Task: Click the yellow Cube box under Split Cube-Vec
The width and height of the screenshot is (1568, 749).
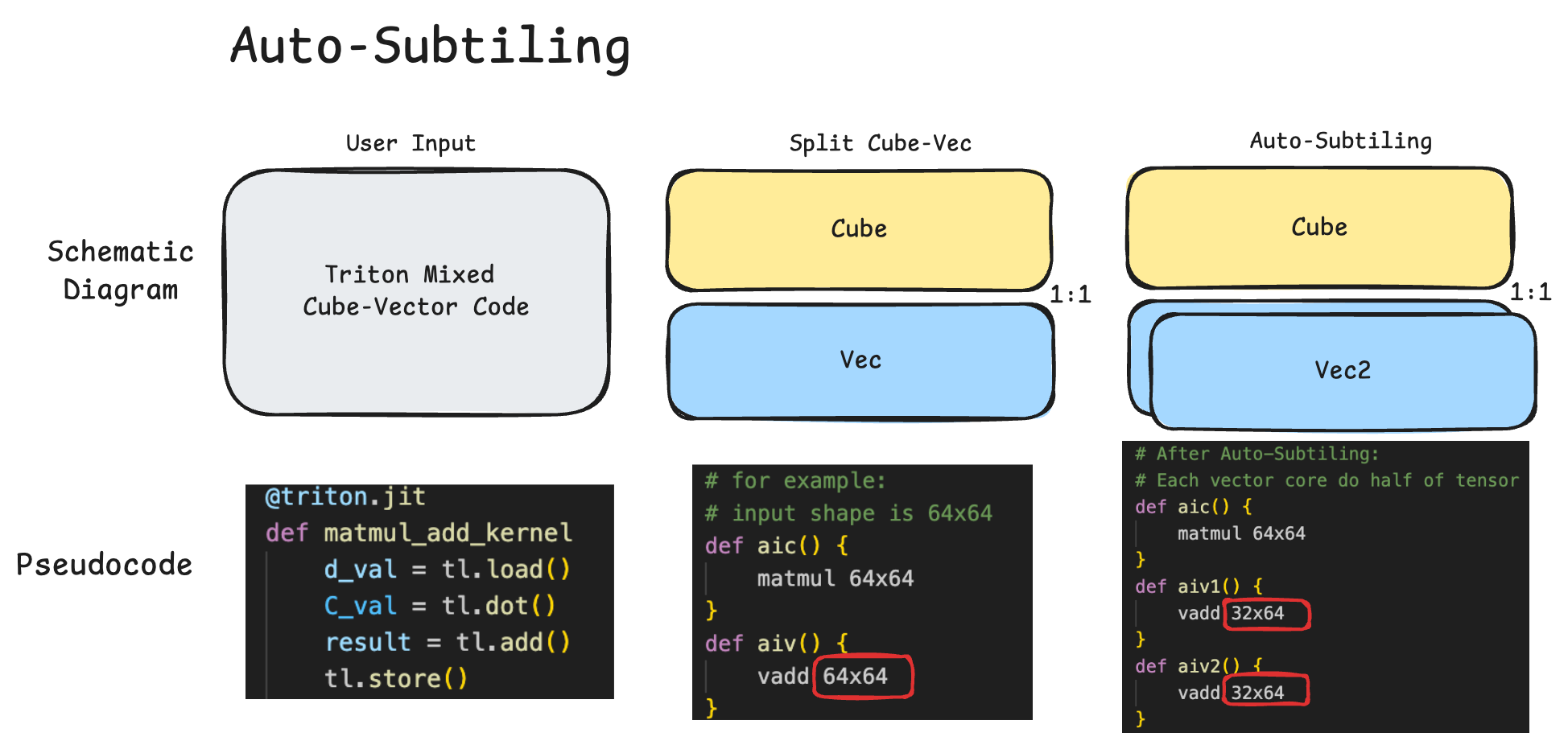Action: [859, 229]
